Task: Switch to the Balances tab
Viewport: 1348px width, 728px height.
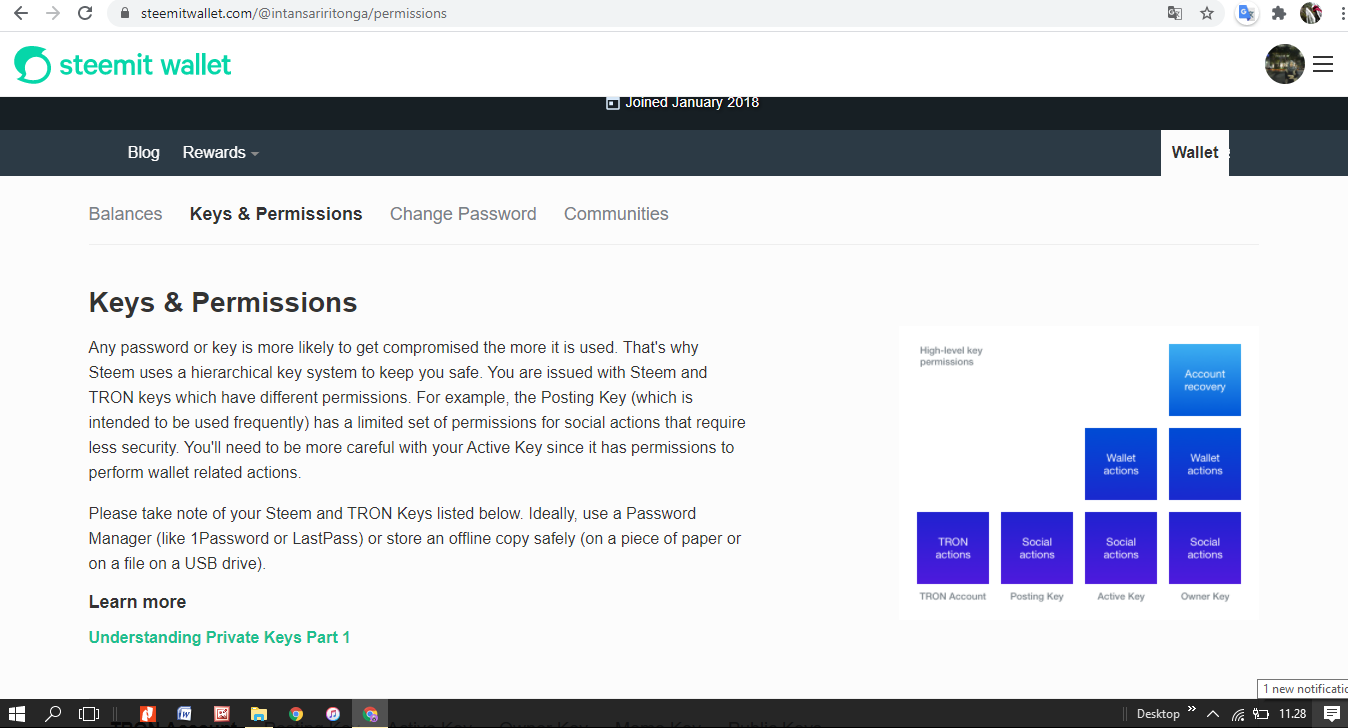Action: coord(125,214)
